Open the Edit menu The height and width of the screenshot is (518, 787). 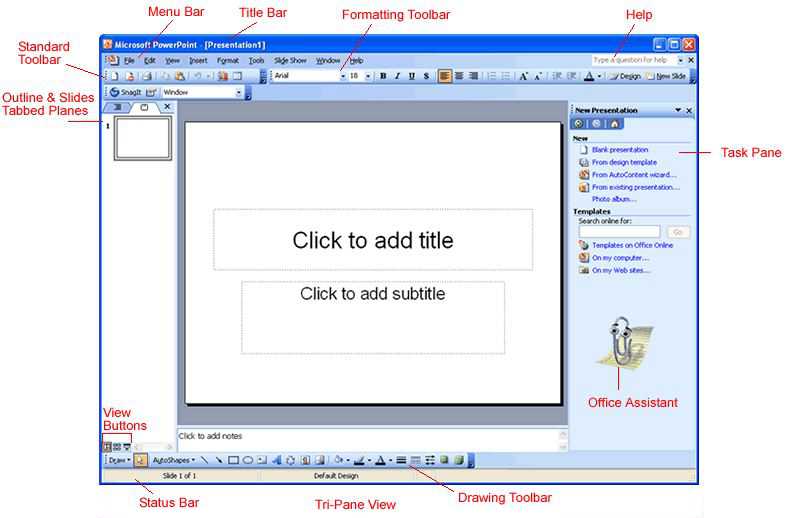[150, 61]
